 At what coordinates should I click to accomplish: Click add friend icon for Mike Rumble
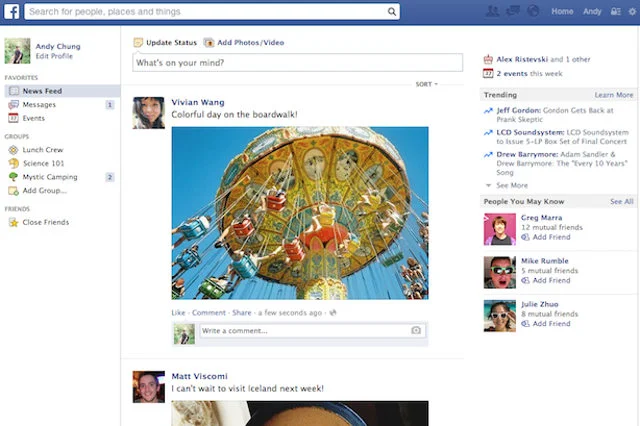pyautogui.click(x=526, y=280)
